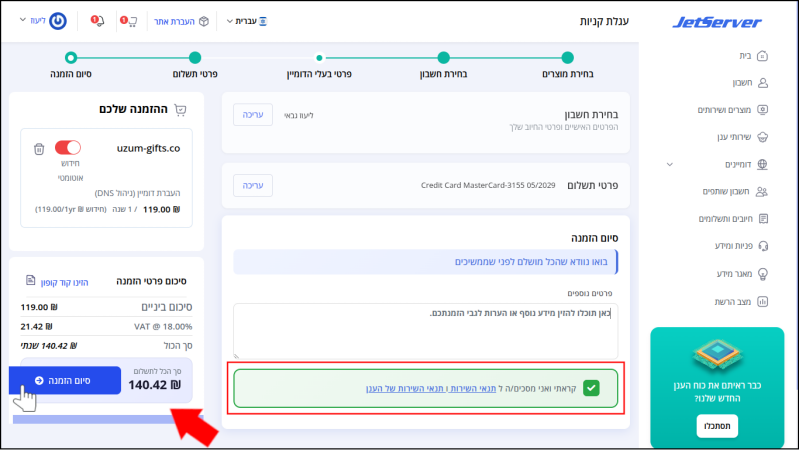The width and height of the screenshot is (799, 467).
Task: Uncheck the terms of service agreement checkbox
Action: (x=591, y=388)
